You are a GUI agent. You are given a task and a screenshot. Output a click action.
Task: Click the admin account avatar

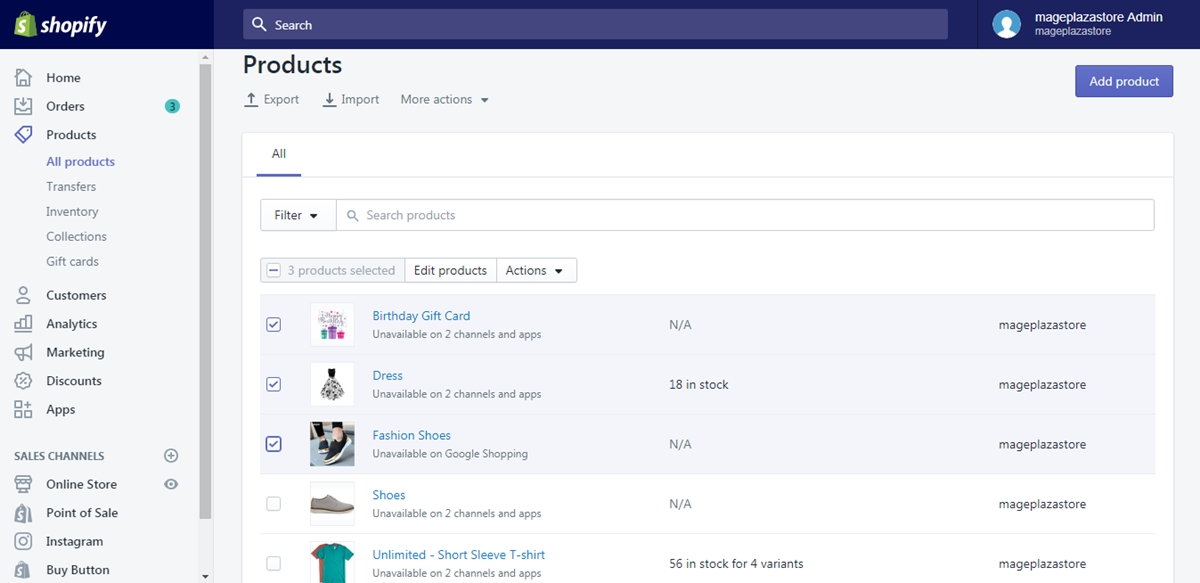click(x=1007, y=24)
